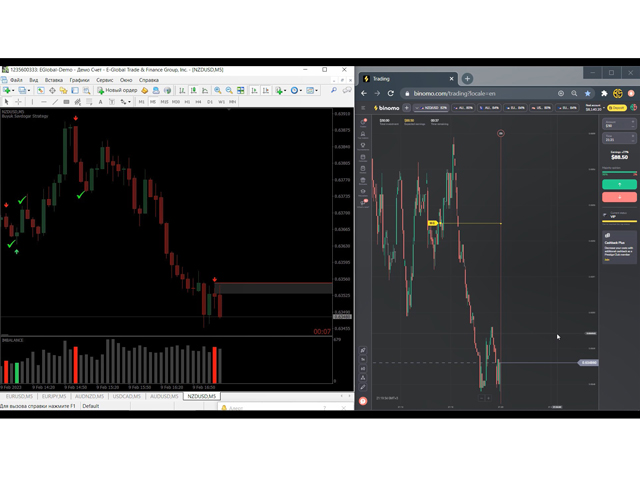Select the text label A tool
Viewport: 640px width, 480px height.
(x=100, y=102)
